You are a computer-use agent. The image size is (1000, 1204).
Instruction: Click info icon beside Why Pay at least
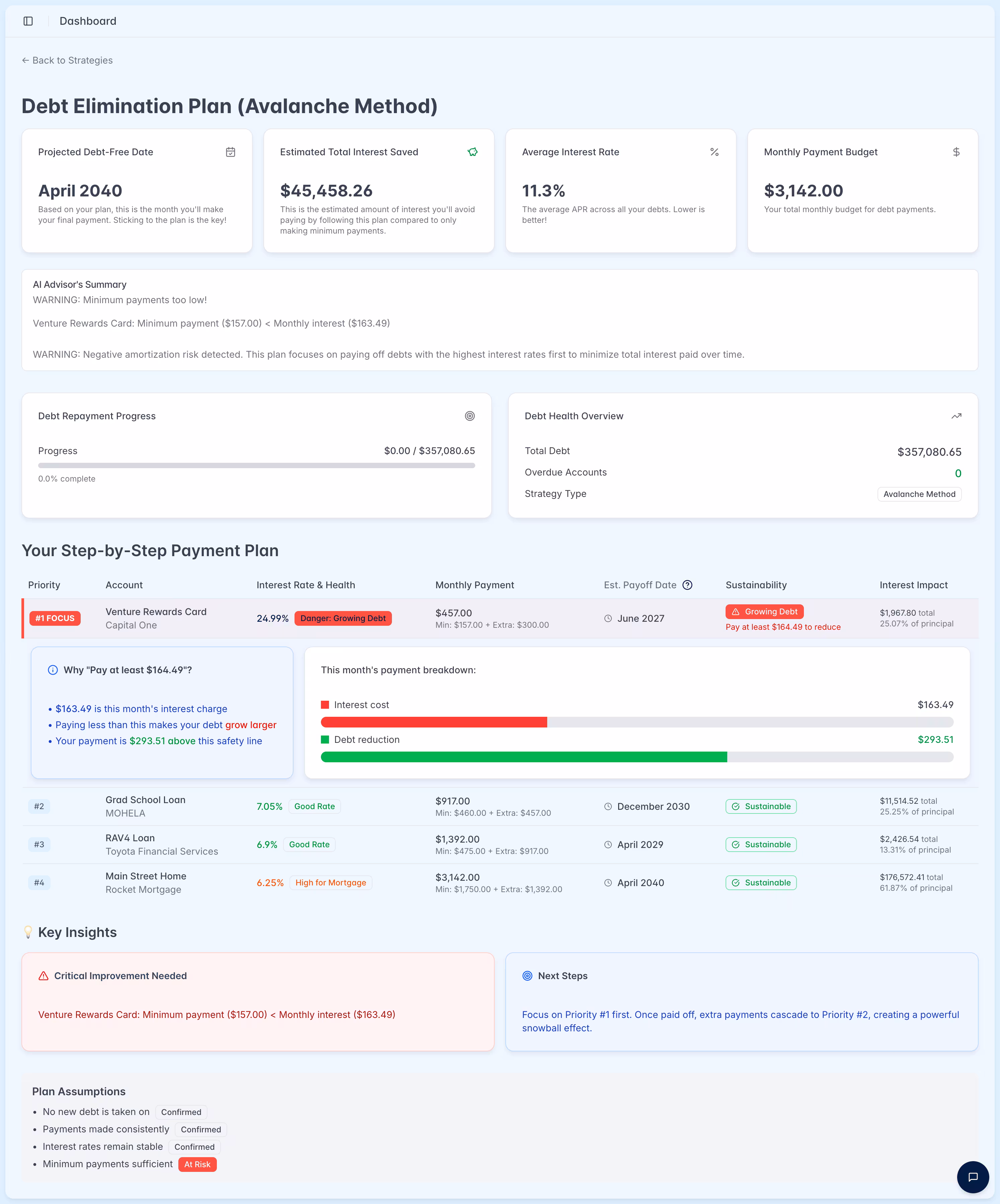tap(53, 670)
